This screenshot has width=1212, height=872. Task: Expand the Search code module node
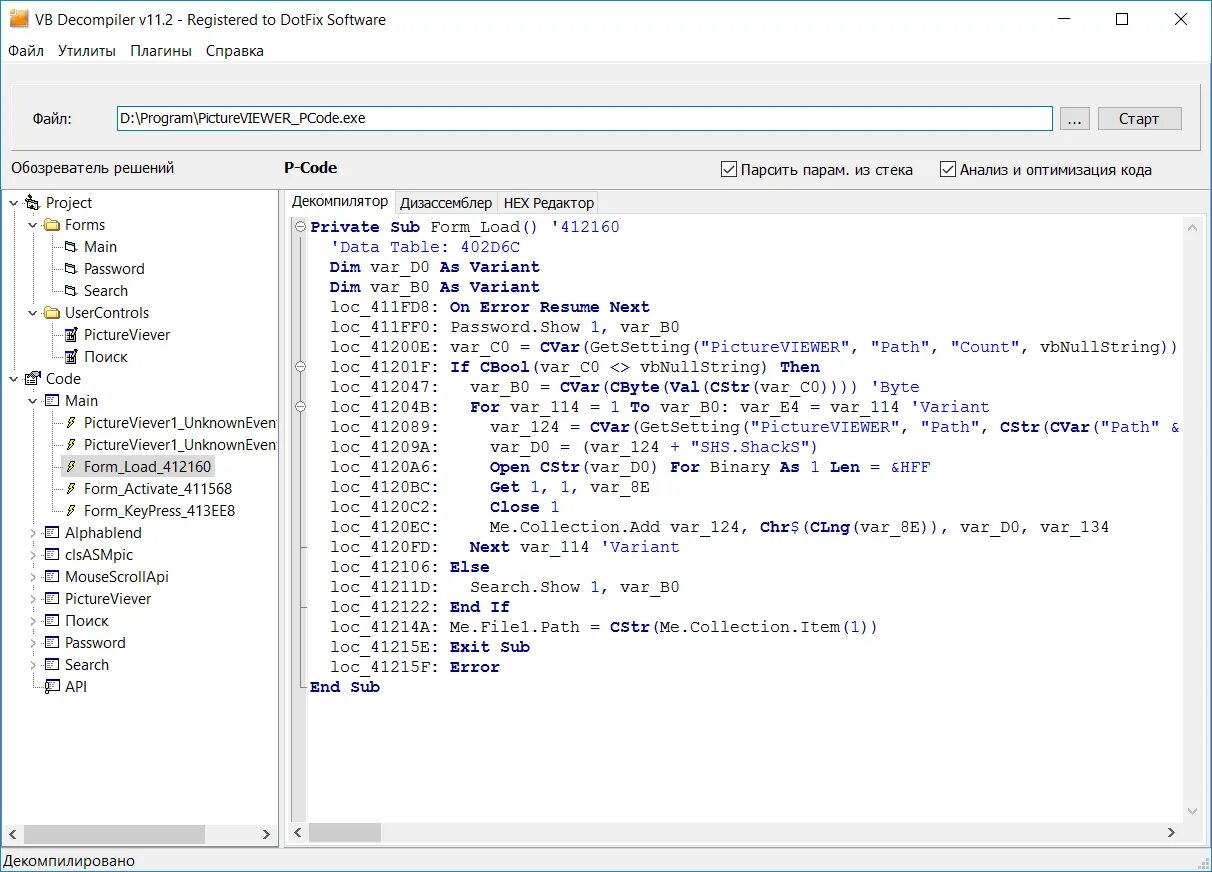(x=33, y=665)
